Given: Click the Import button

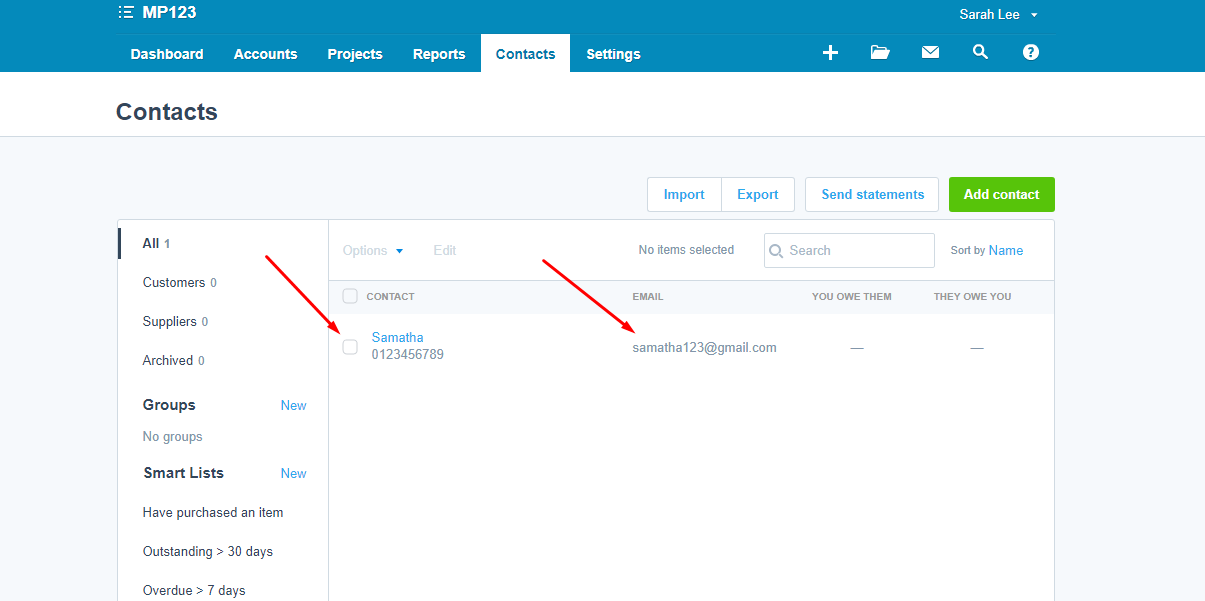Looking at the screenshot, I should (x=684, y=195).
